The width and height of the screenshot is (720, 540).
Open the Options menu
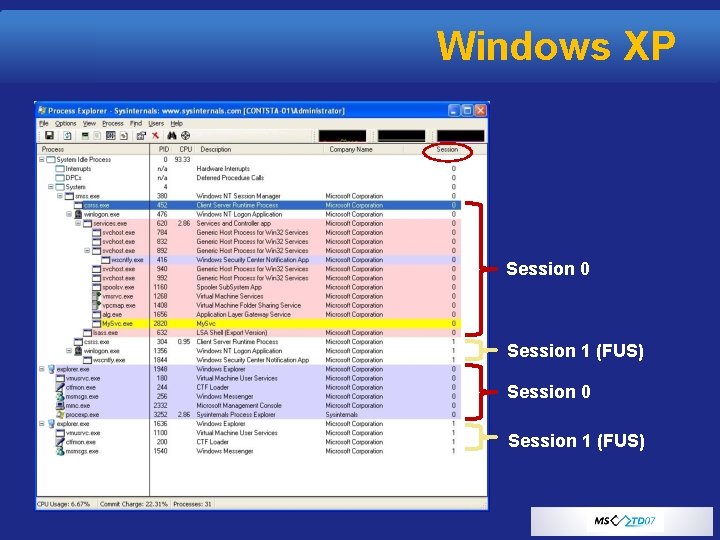[x=66, y=124]
